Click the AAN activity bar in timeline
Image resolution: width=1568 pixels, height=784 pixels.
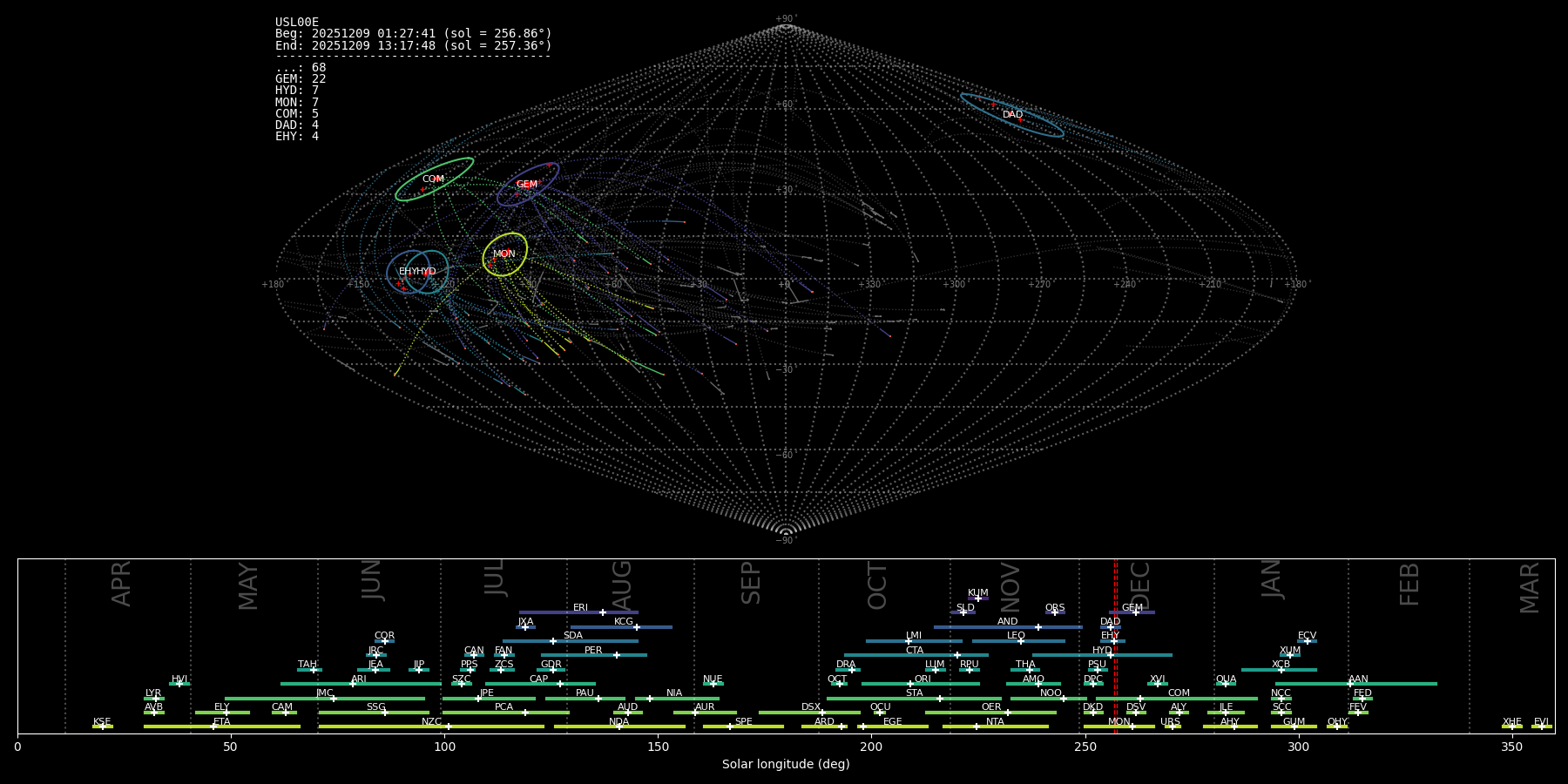click(x=1356, y=684)
